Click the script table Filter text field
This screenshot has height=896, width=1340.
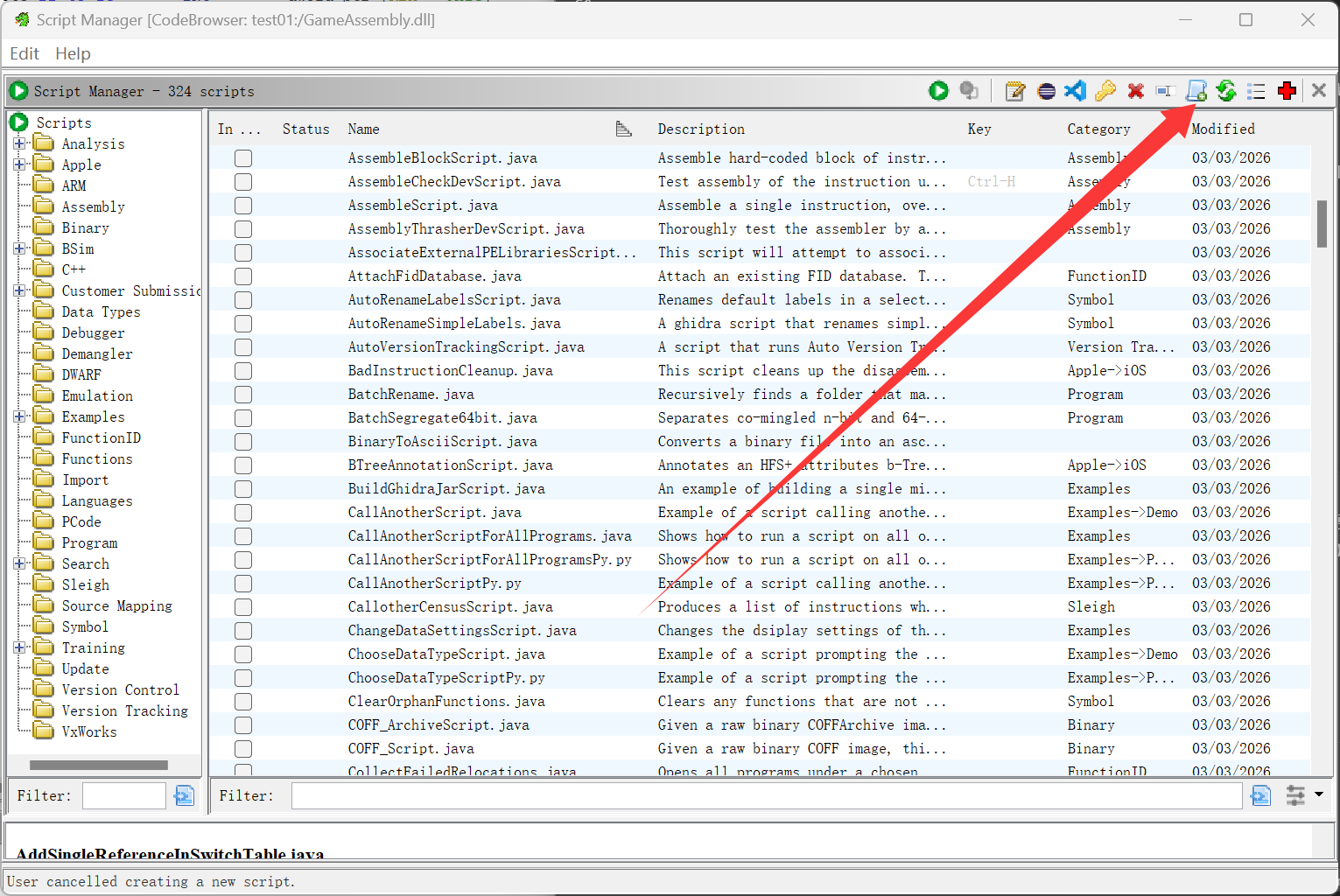click(x=767, y=795)
